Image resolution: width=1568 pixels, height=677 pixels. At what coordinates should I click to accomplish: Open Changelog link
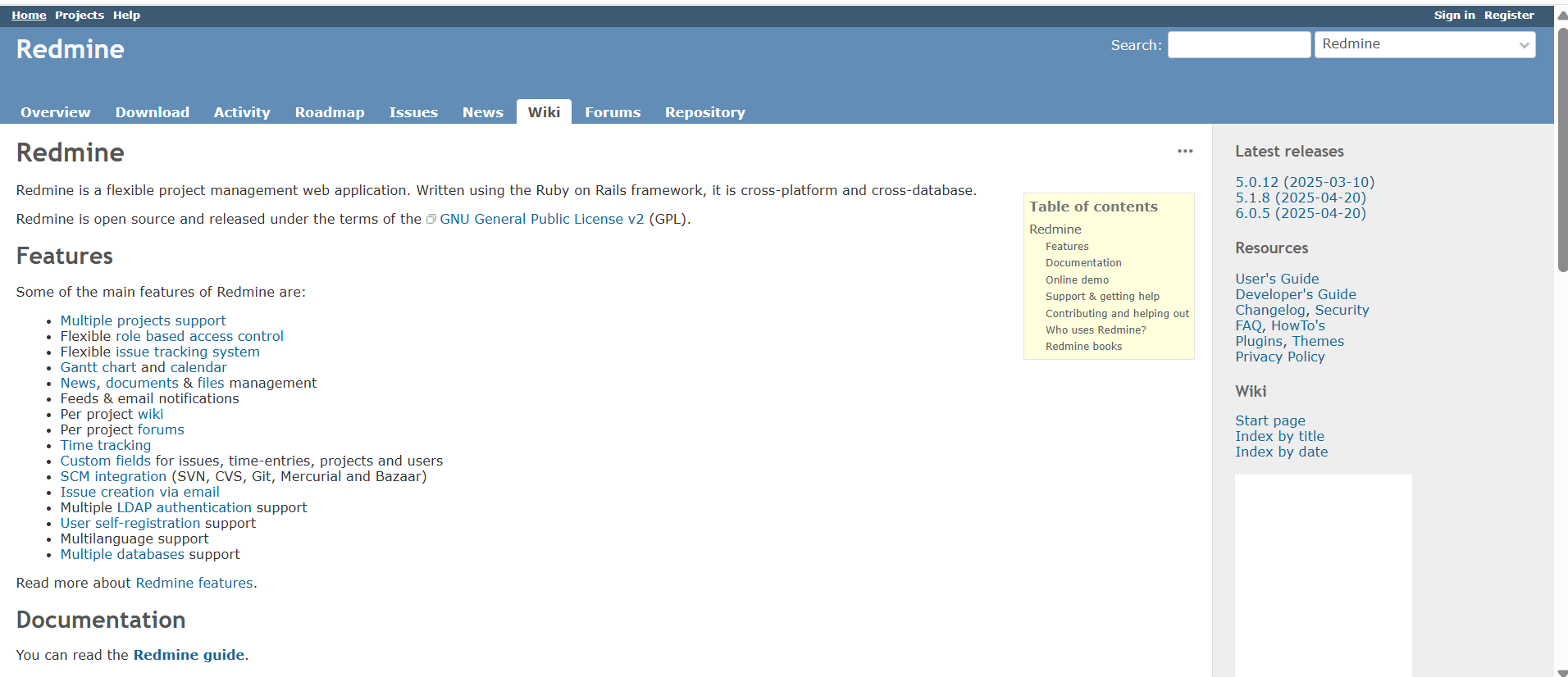(1270, 310)
